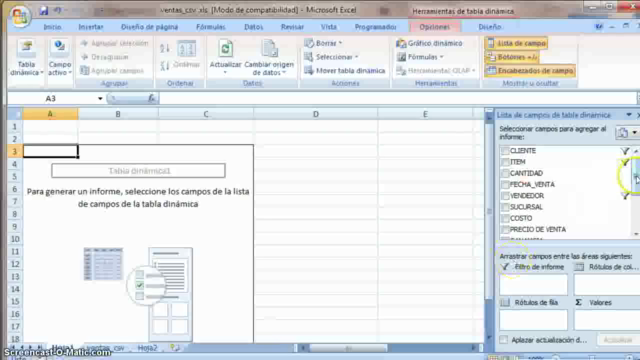Click the worksheet vertical scroll down arrow

(x=489, y=338)
